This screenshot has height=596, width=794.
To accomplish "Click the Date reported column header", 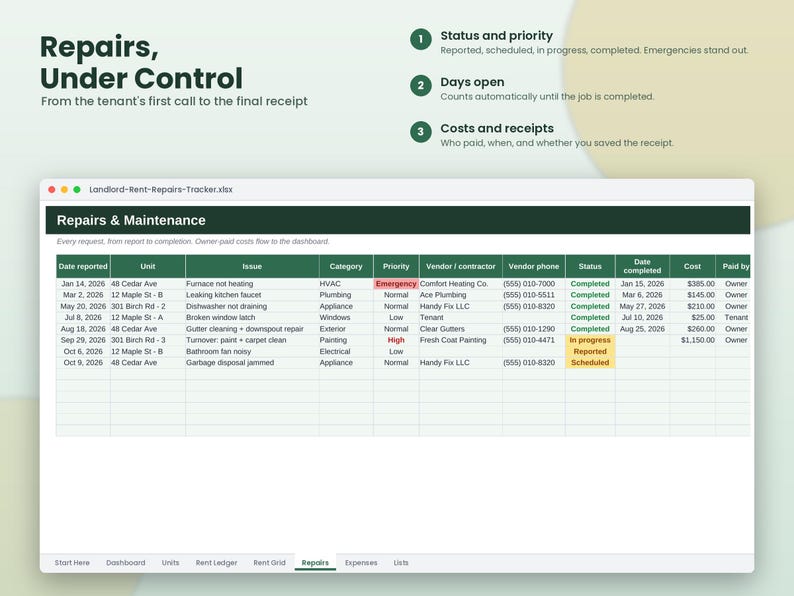I will [x=83, y=266].
